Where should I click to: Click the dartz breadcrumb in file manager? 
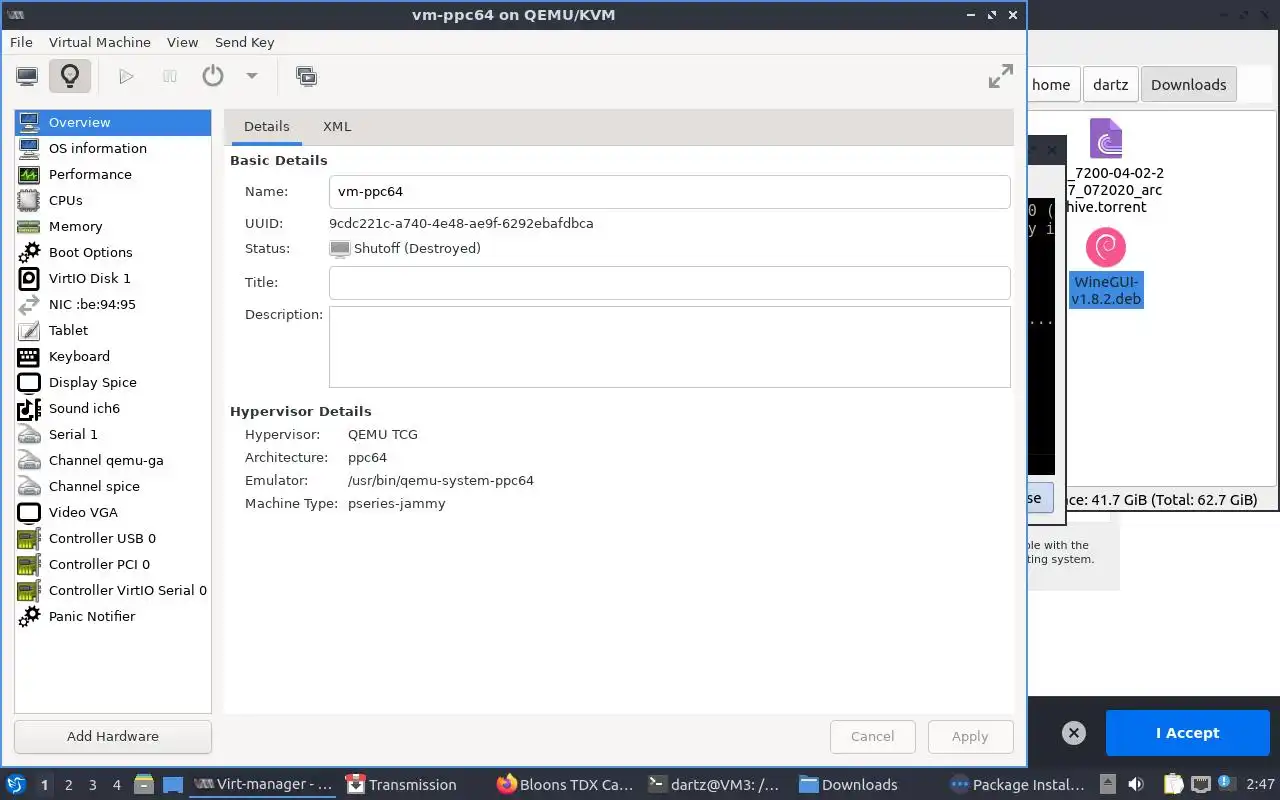[1110, 85]
